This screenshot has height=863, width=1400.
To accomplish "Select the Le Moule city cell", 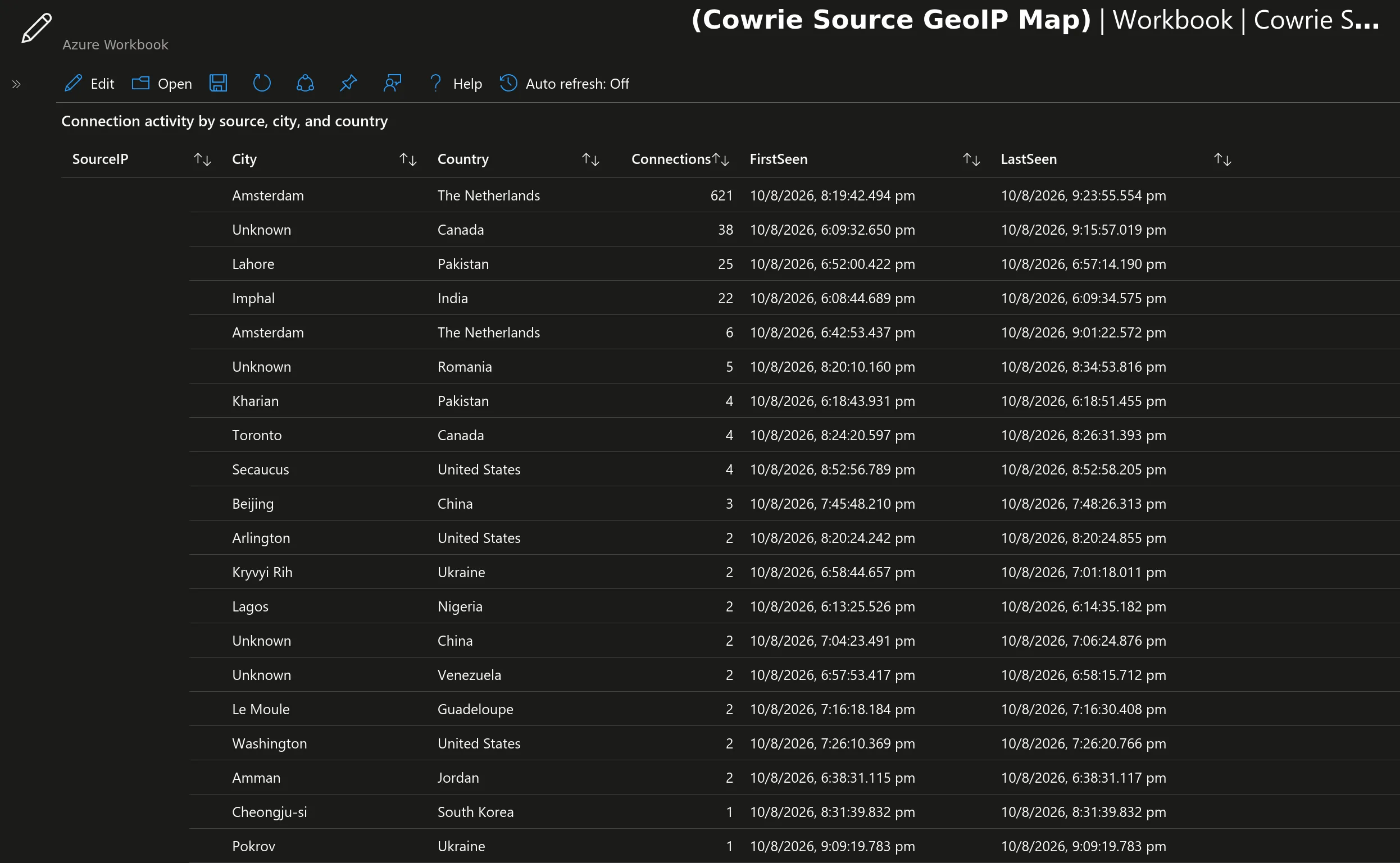I will pos(261,710).
